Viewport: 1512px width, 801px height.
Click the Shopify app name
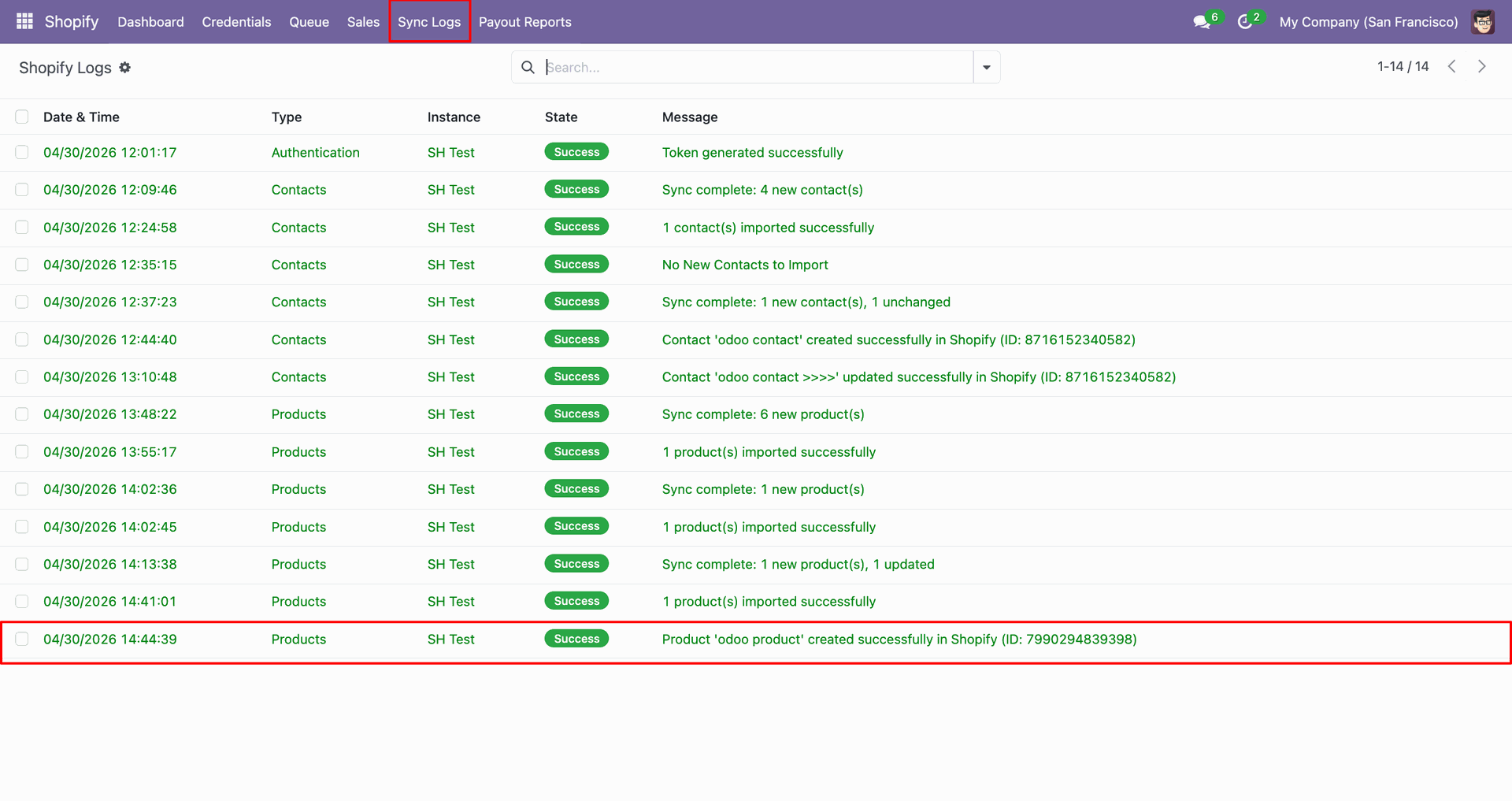coord(72,21)
